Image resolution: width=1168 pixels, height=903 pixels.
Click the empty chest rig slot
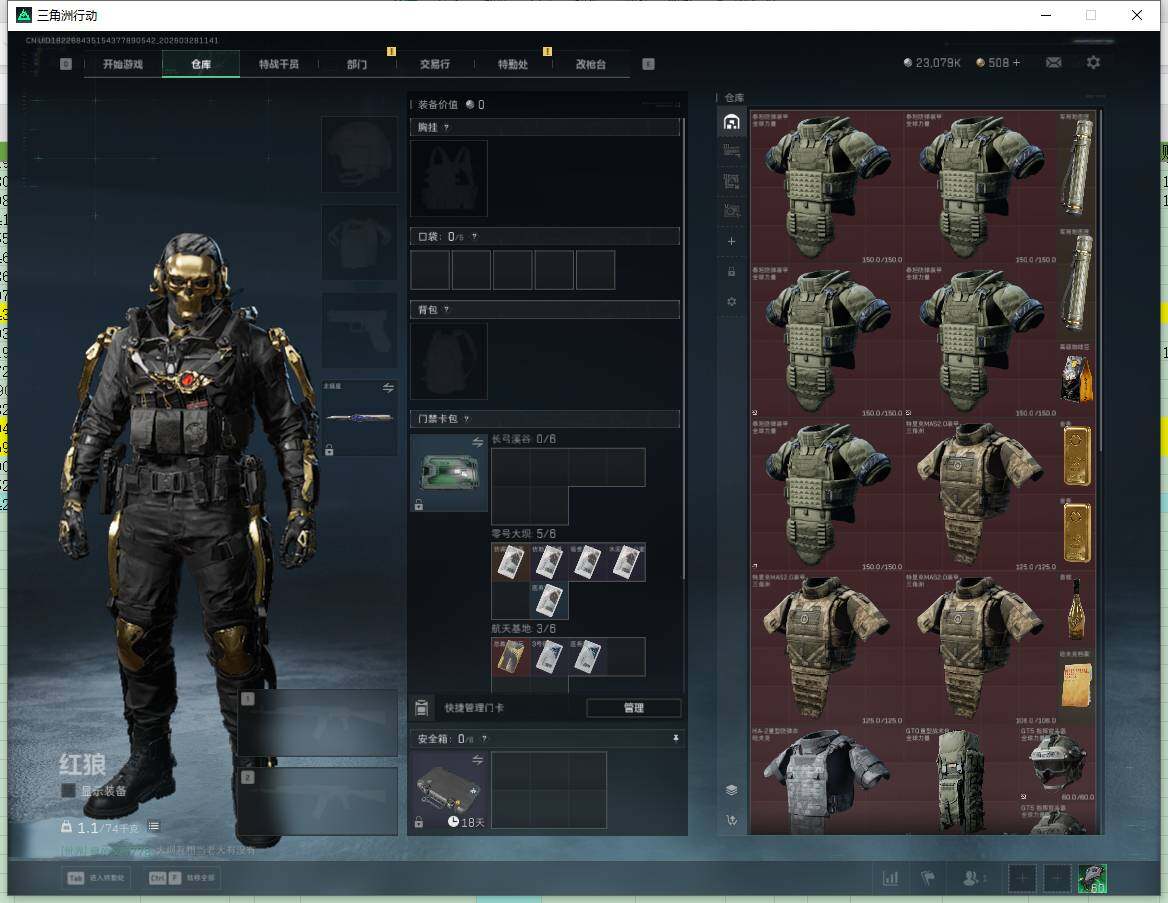[448, 179]
